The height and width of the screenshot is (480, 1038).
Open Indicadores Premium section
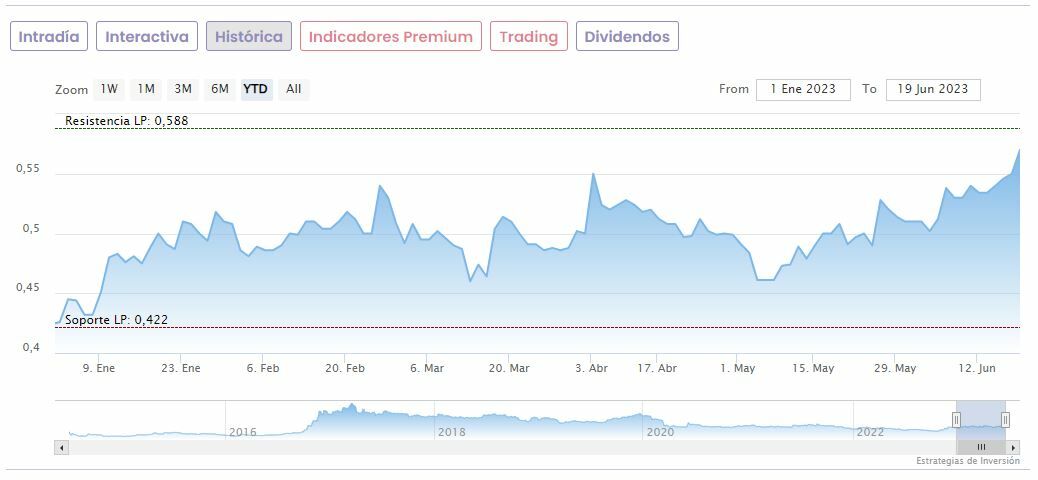(x=390, y=37)
